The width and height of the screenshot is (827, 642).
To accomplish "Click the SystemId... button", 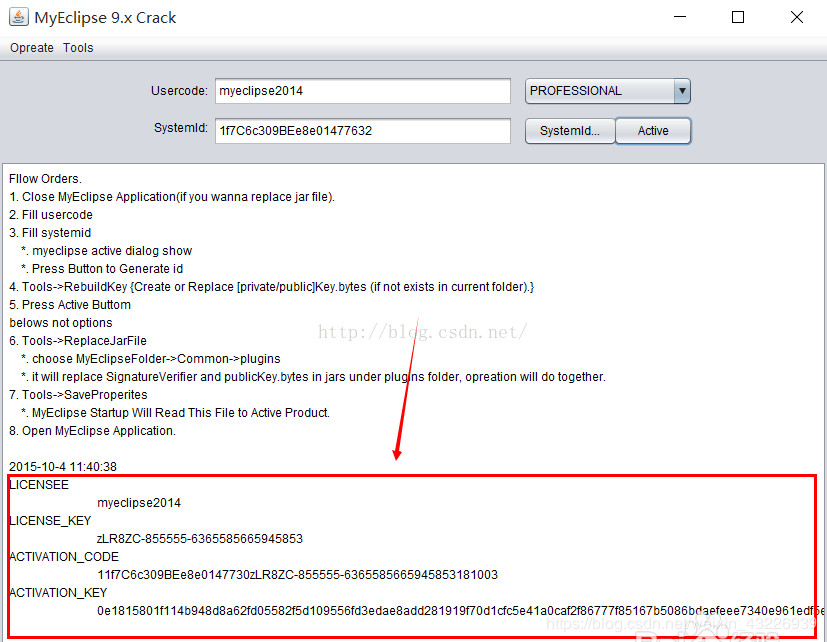I will coord(570,131).
